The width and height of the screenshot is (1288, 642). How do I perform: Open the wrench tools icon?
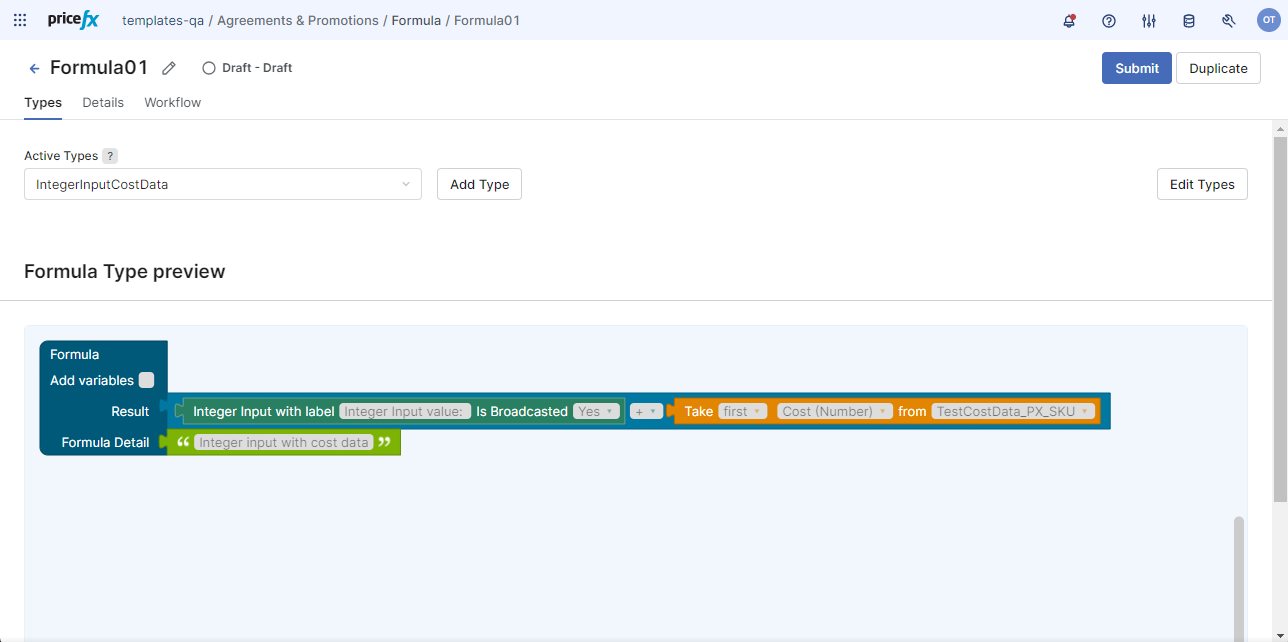[1229, 21]
